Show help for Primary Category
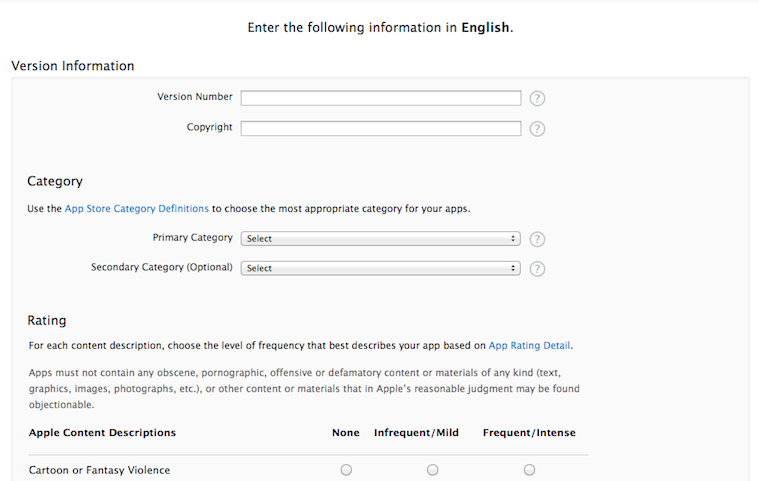 pos(537,239)
